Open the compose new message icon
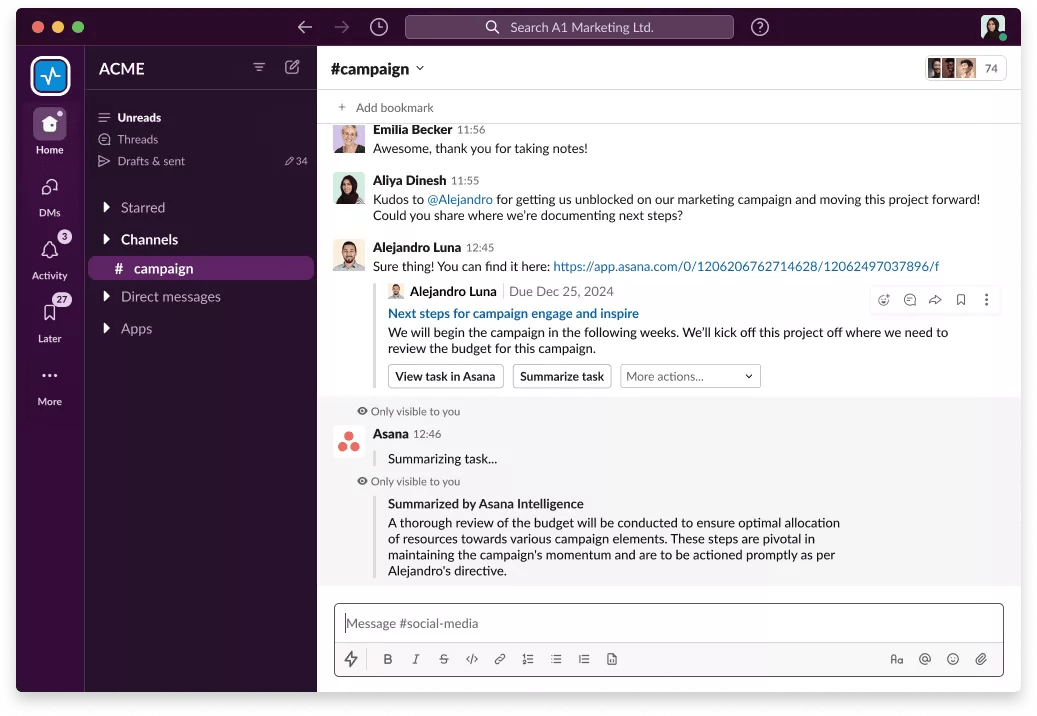 click(292, 68)
